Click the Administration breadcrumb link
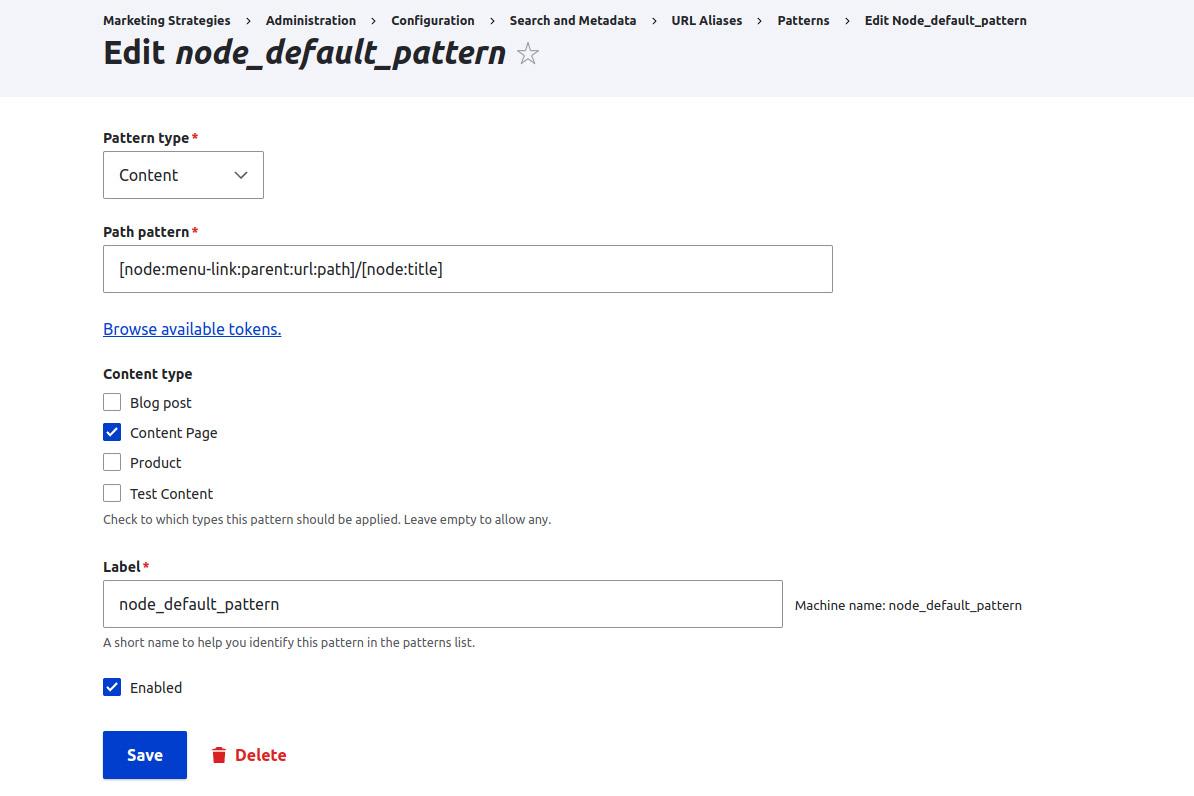 [311, 20]
